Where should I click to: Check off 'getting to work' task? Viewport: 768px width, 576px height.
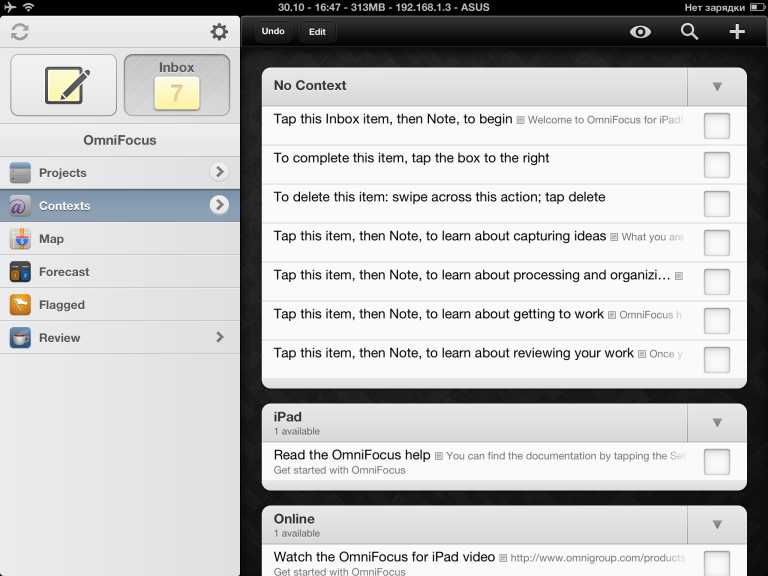pyautogui.click(x=717, y=321)
